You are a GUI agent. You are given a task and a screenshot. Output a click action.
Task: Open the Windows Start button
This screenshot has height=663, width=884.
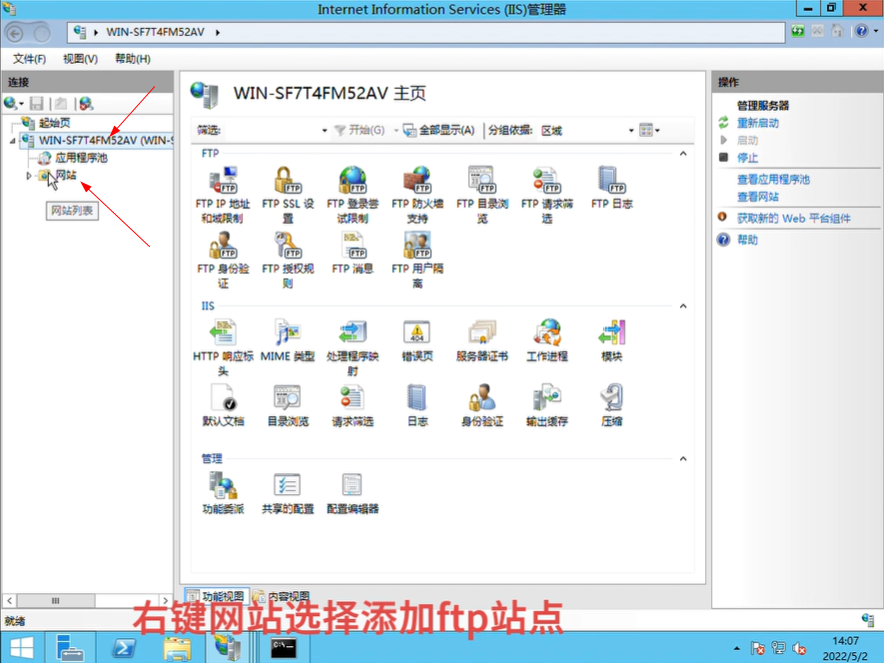point(22,648)
